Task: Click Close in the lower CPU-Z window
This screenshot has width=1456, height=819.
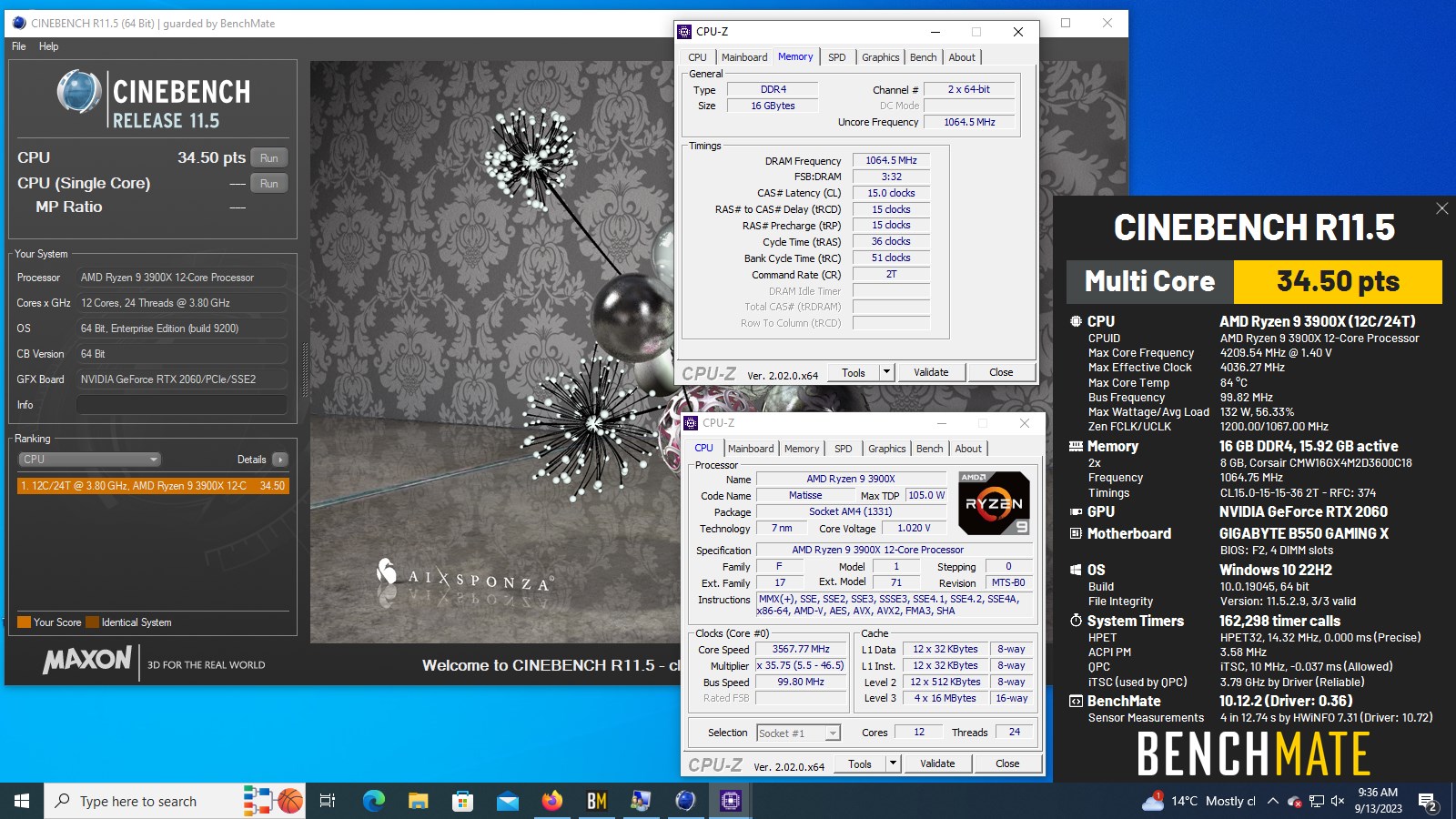Action: (1007, 763)
